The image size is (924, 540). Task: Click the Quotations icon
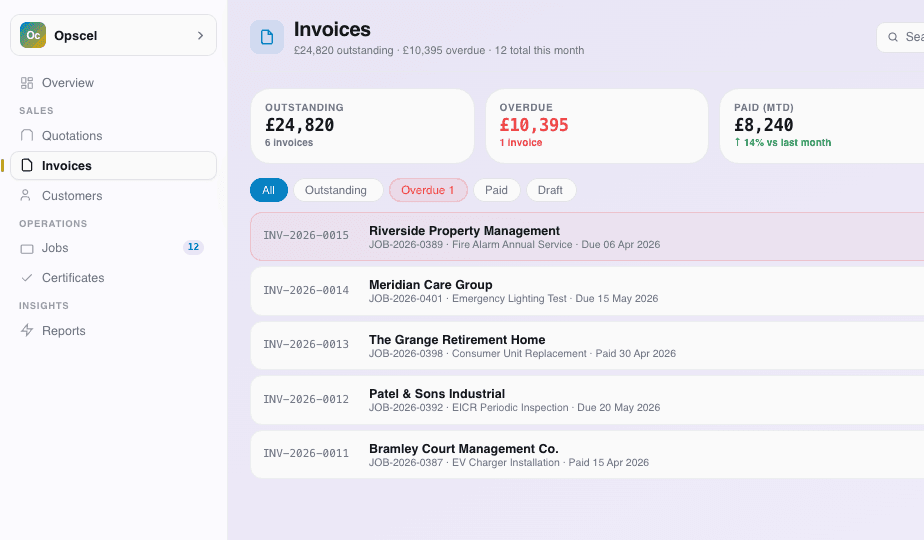pos(27,136)
